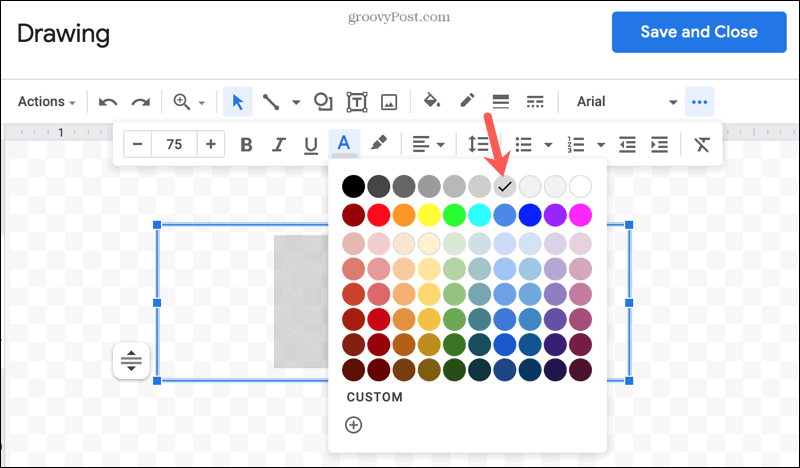
Task: Click the right-middle selection handle
Action: pyautogui.click(x=629, y=303)
